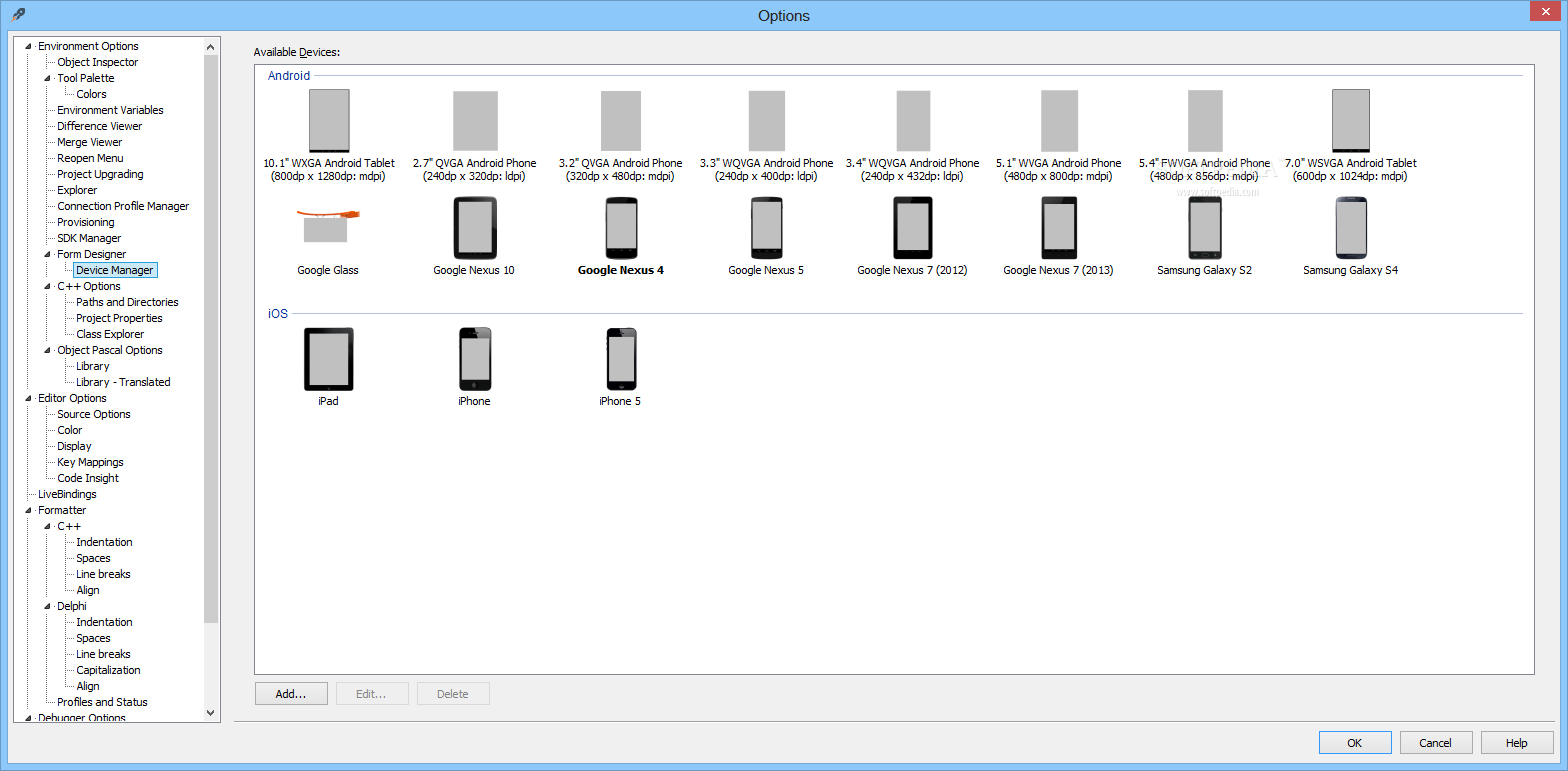This screenshot has height=771, width=1568.
Task: Select the Samsung Galaxy S4 device icon
Action: coord(1351,228)
